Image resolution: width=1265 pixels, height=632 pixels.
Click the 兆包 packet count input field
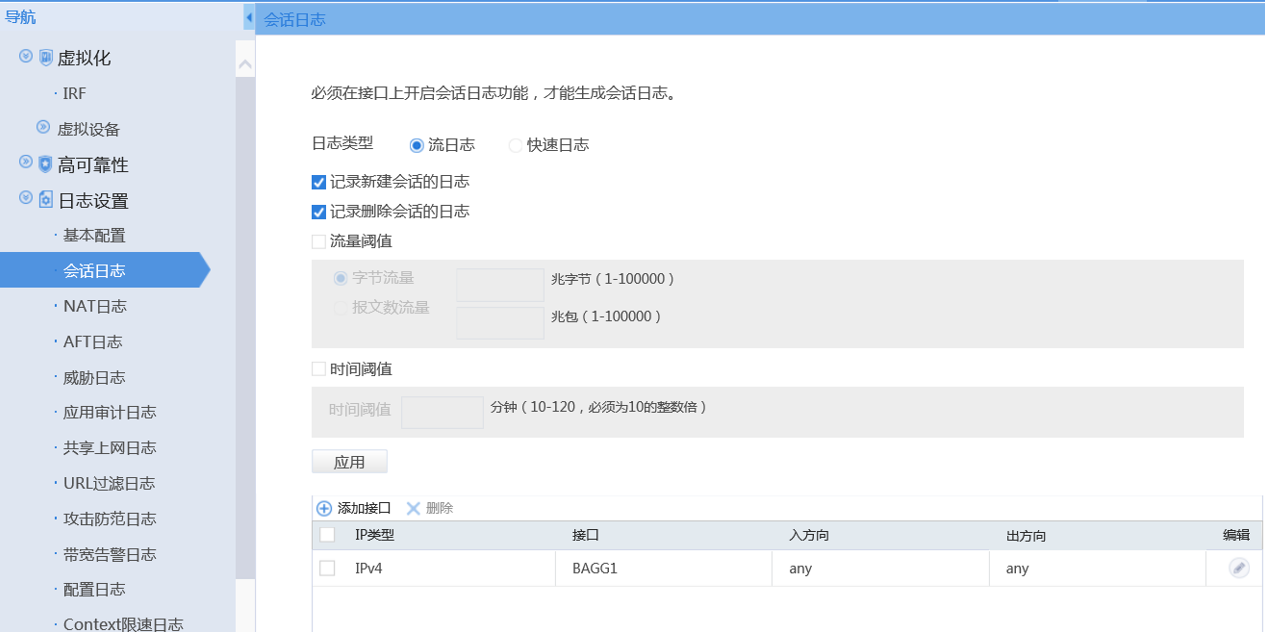pos(500,323)
